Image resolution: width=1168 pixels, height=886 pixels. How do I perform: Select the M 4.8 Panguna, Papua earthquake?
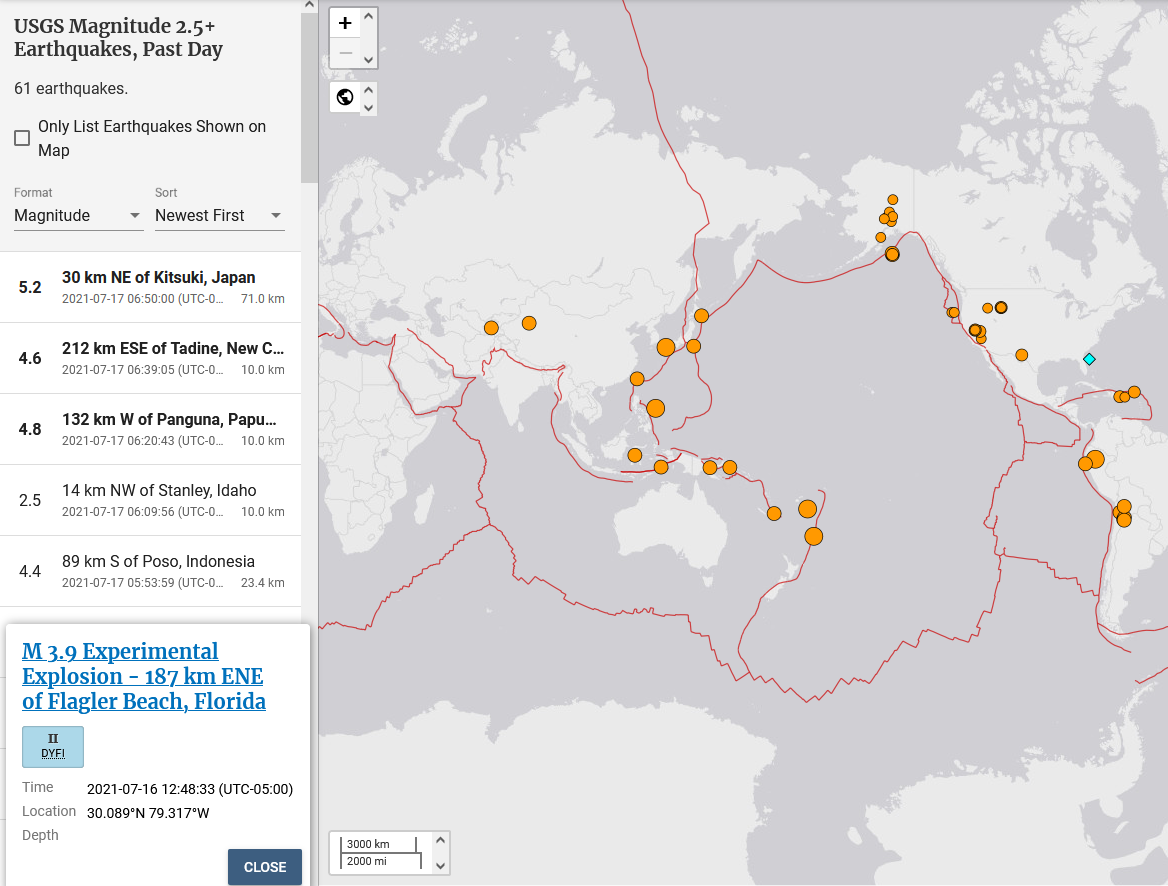coord(150,429)
